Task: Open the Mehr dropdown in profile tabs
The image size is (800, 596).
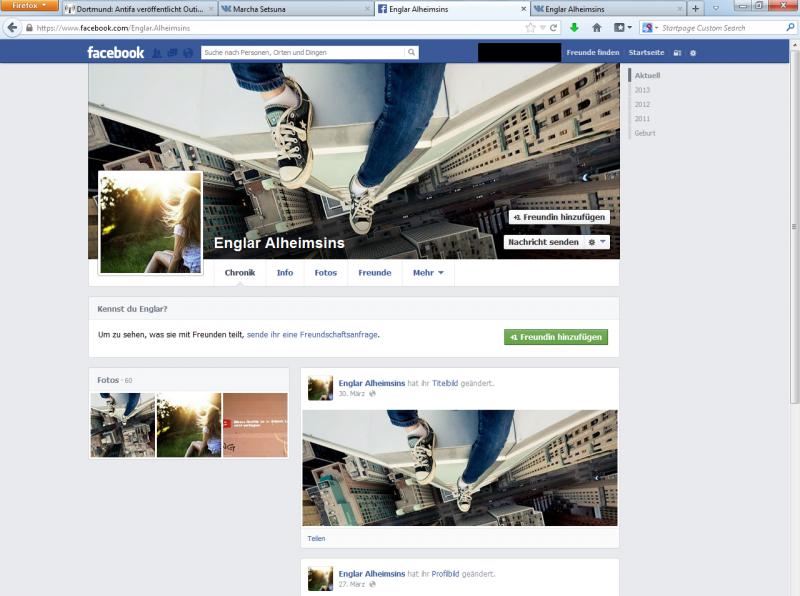Action: tap(428, 273)
